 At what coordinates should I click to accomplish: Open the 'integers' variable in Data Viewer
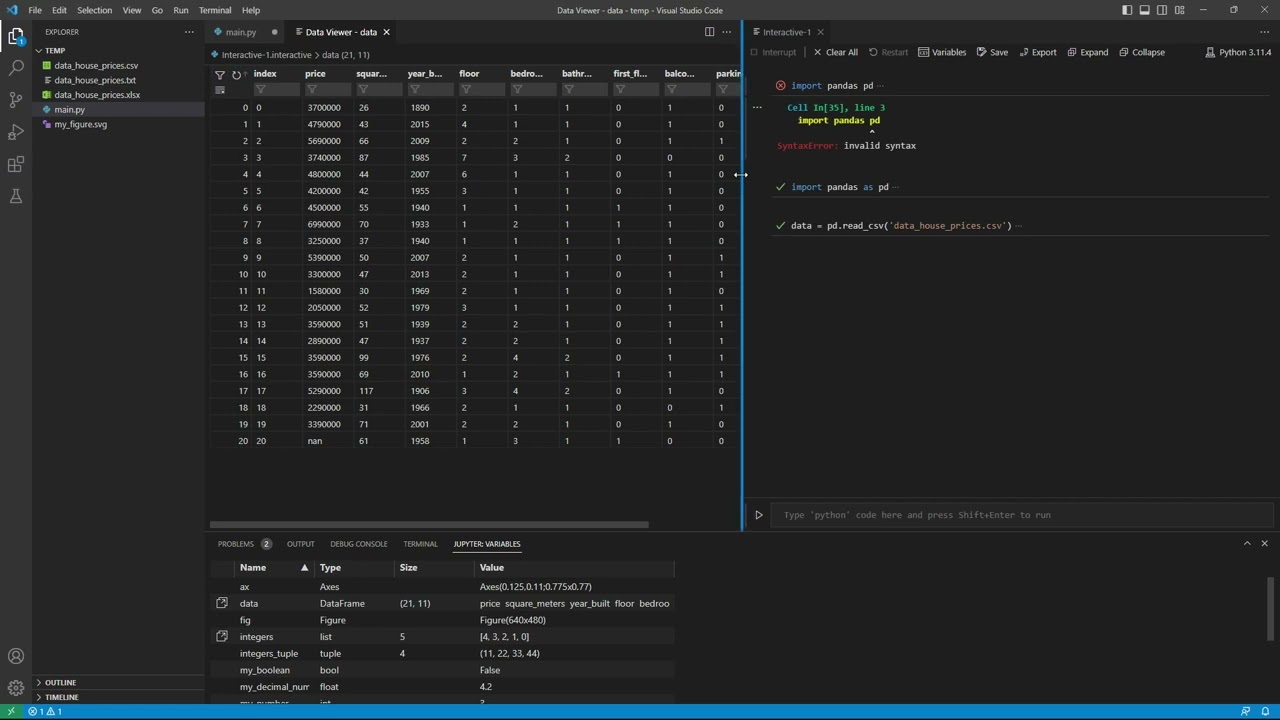pyautogui.click(x=222, y=636)
